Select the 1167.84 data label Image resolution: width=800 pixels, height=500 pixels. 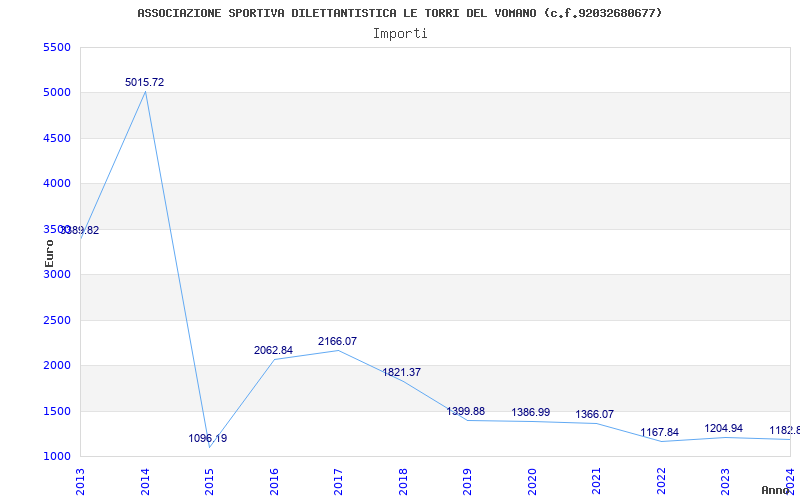tap(660, 433)
